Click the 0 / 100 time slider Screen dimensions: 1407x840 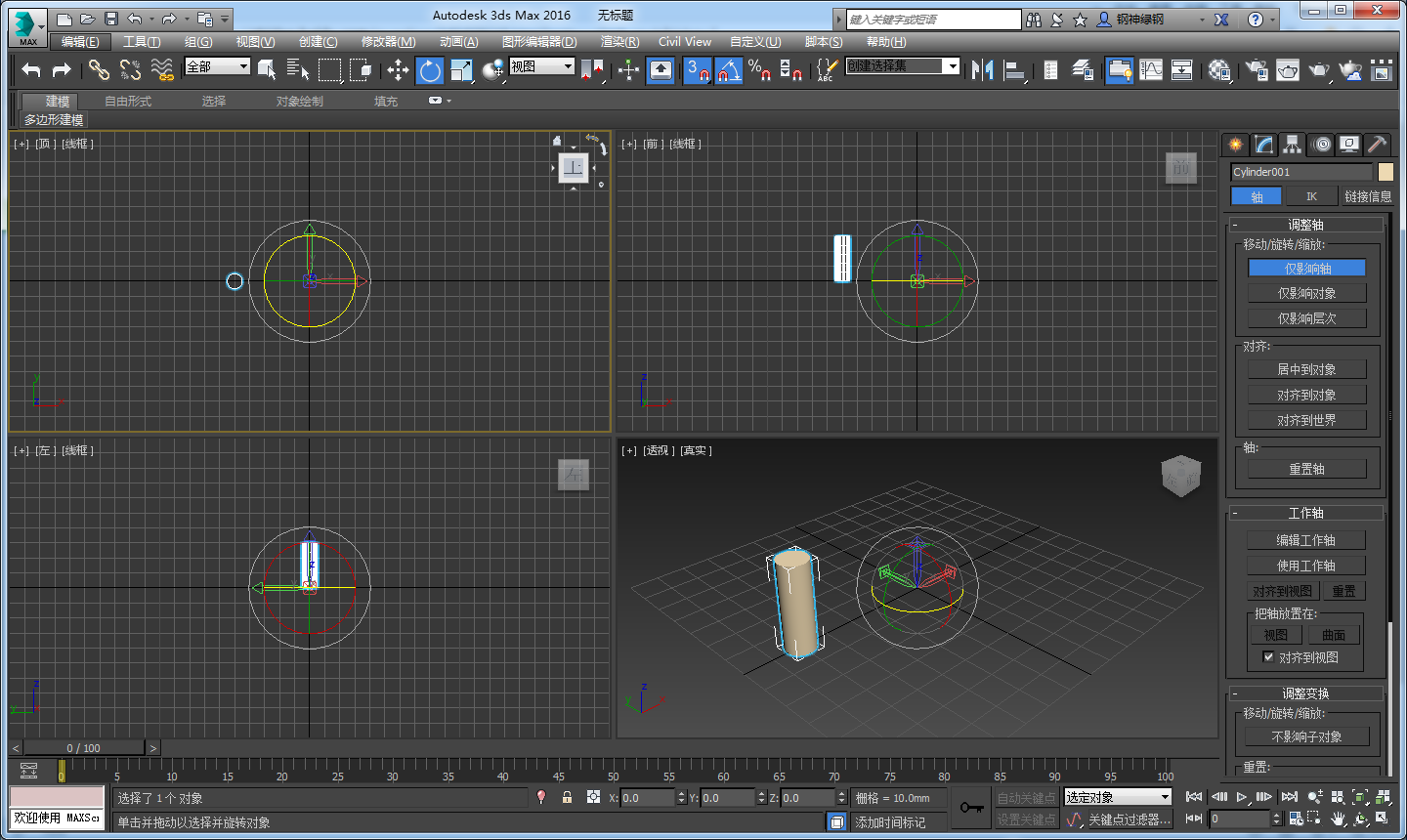84,748
